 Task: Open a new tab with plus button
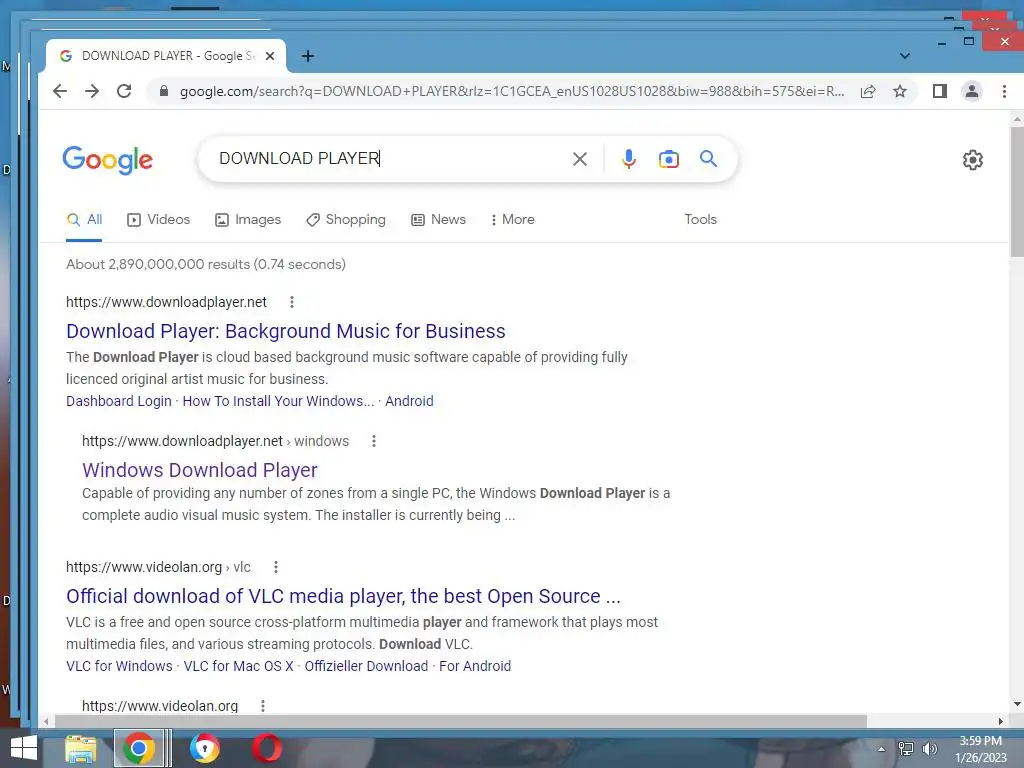click(x=308, y=56)
